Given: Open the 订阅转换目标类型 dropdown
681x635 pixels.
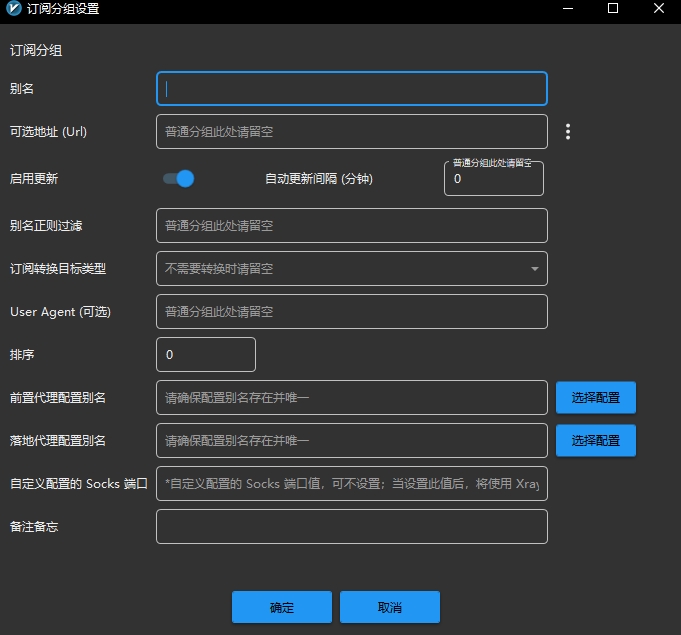Looking at the screenshot, I should click(352, 268).
